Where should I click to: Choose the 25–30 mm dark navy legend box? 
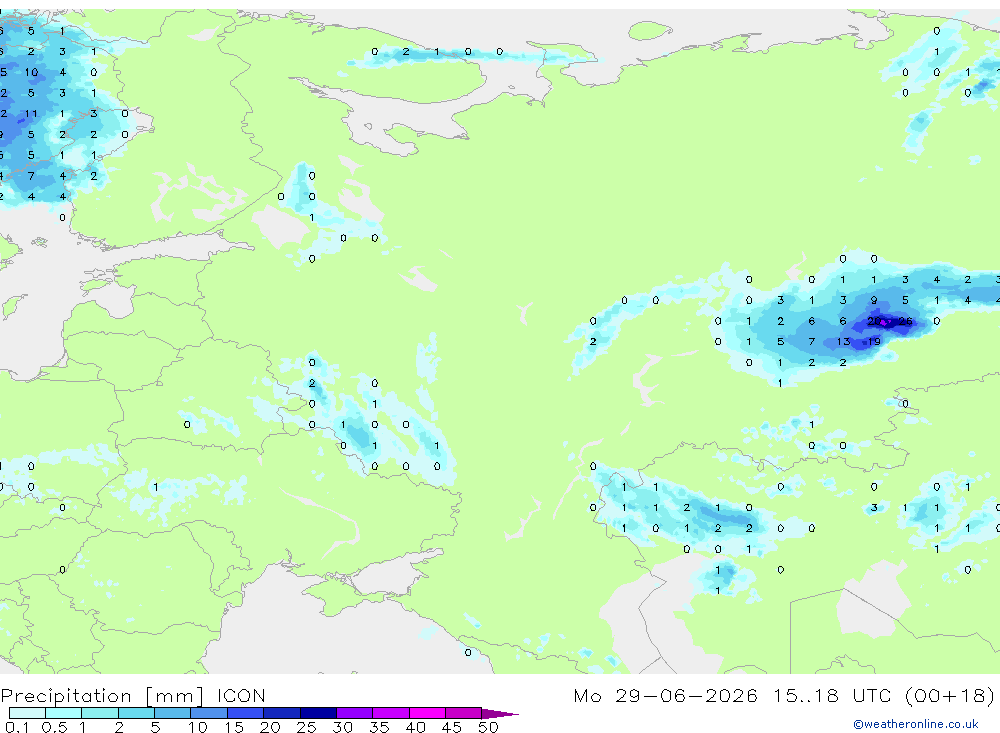point(318,713)
